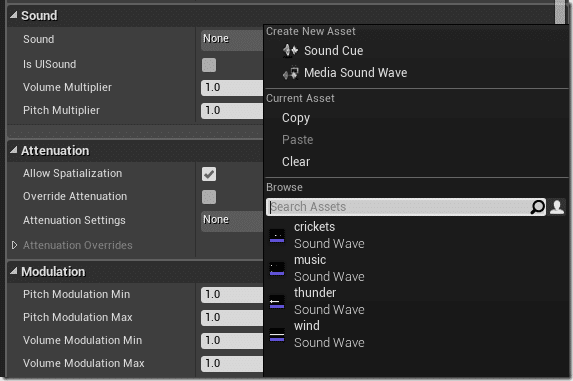
Task: Collapse the Sound section
Action: pos(14,15)
